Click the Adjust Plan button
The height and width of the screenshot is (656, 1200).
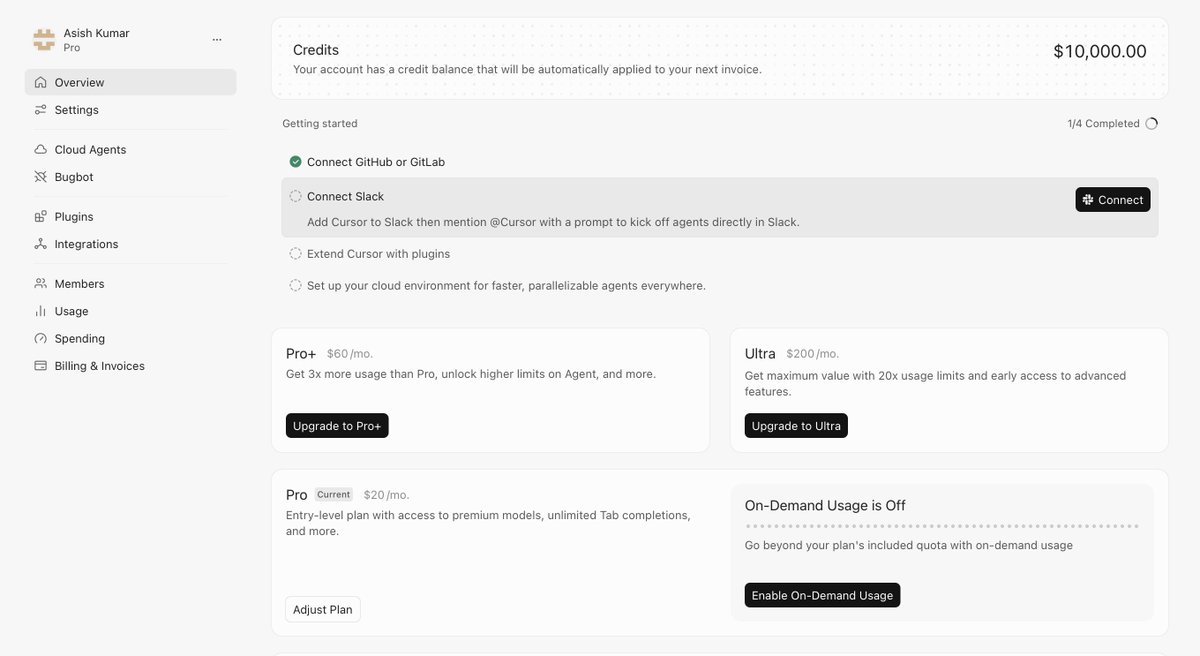coord(323,610)
